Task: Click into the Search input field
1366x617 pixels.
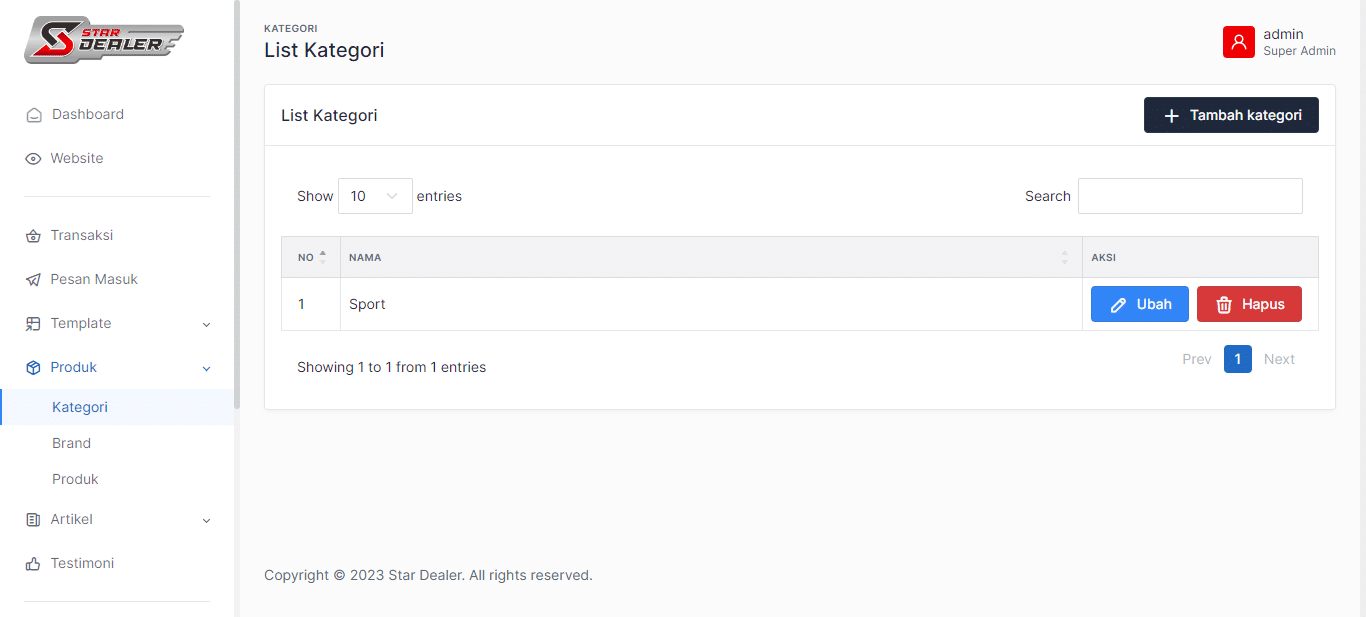Action: 1190,196
